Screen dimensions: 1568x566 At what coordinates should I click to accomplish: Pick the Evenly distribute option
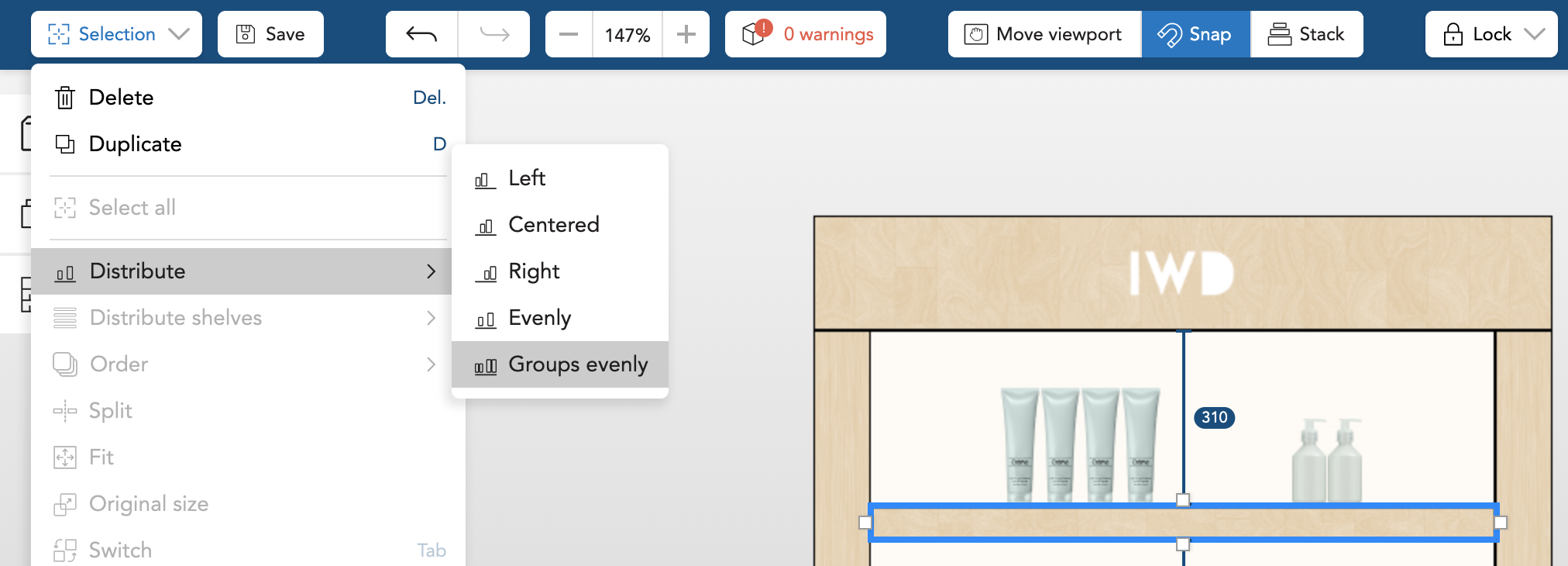coord(560,318)
